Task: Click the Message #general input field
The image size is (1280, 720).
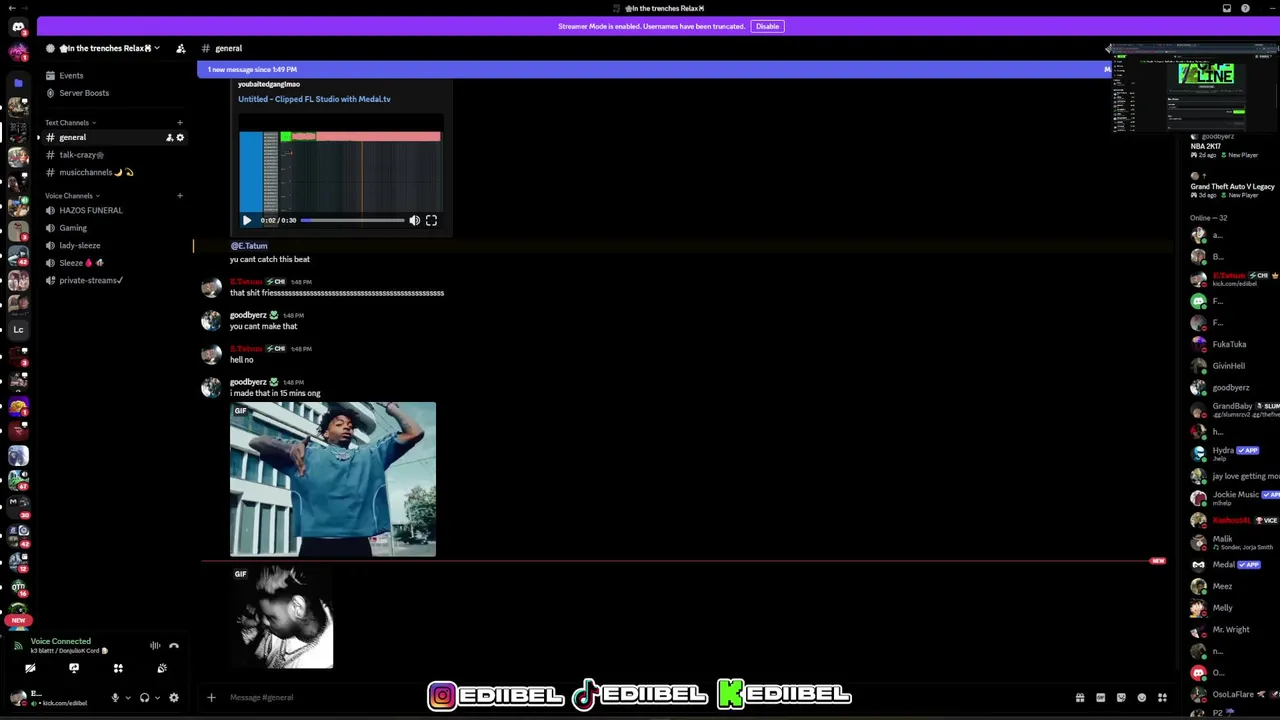Action: point(640,698)
